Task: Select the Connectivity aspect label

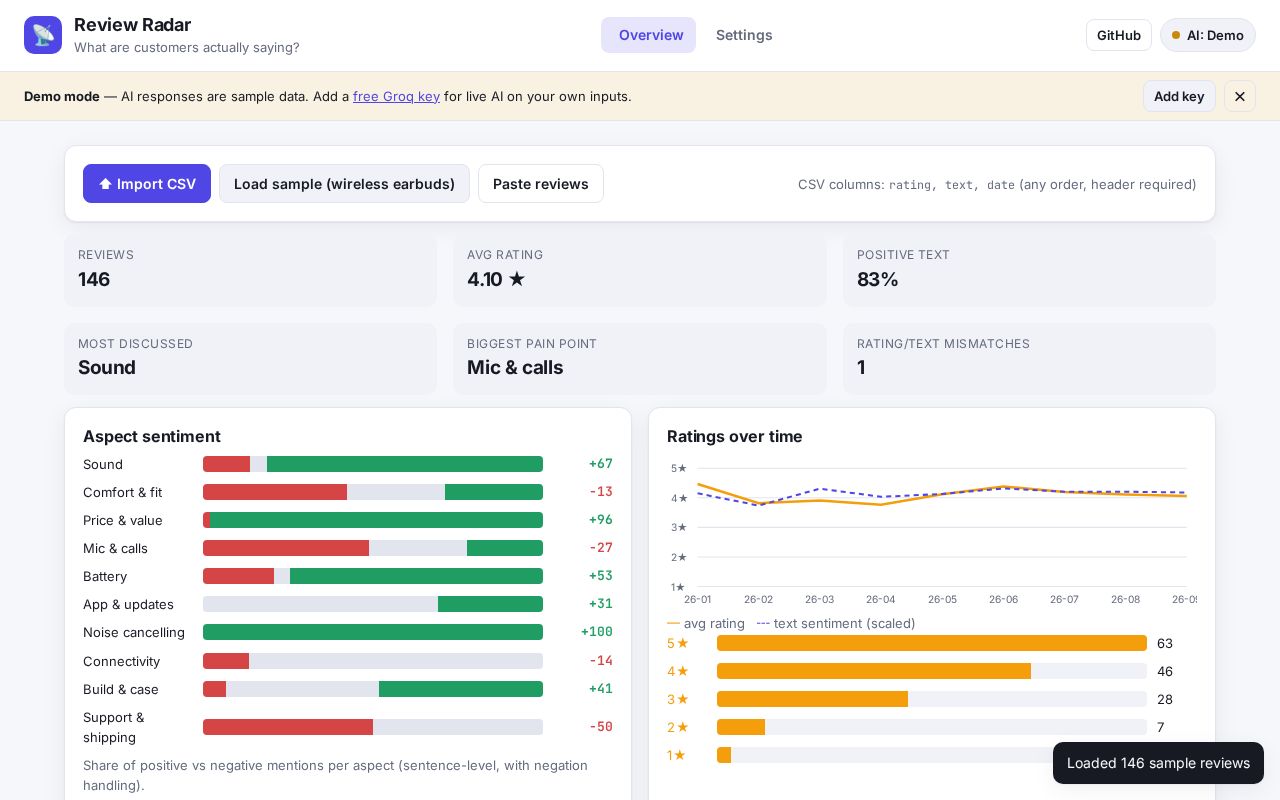Action: (121, 661)
